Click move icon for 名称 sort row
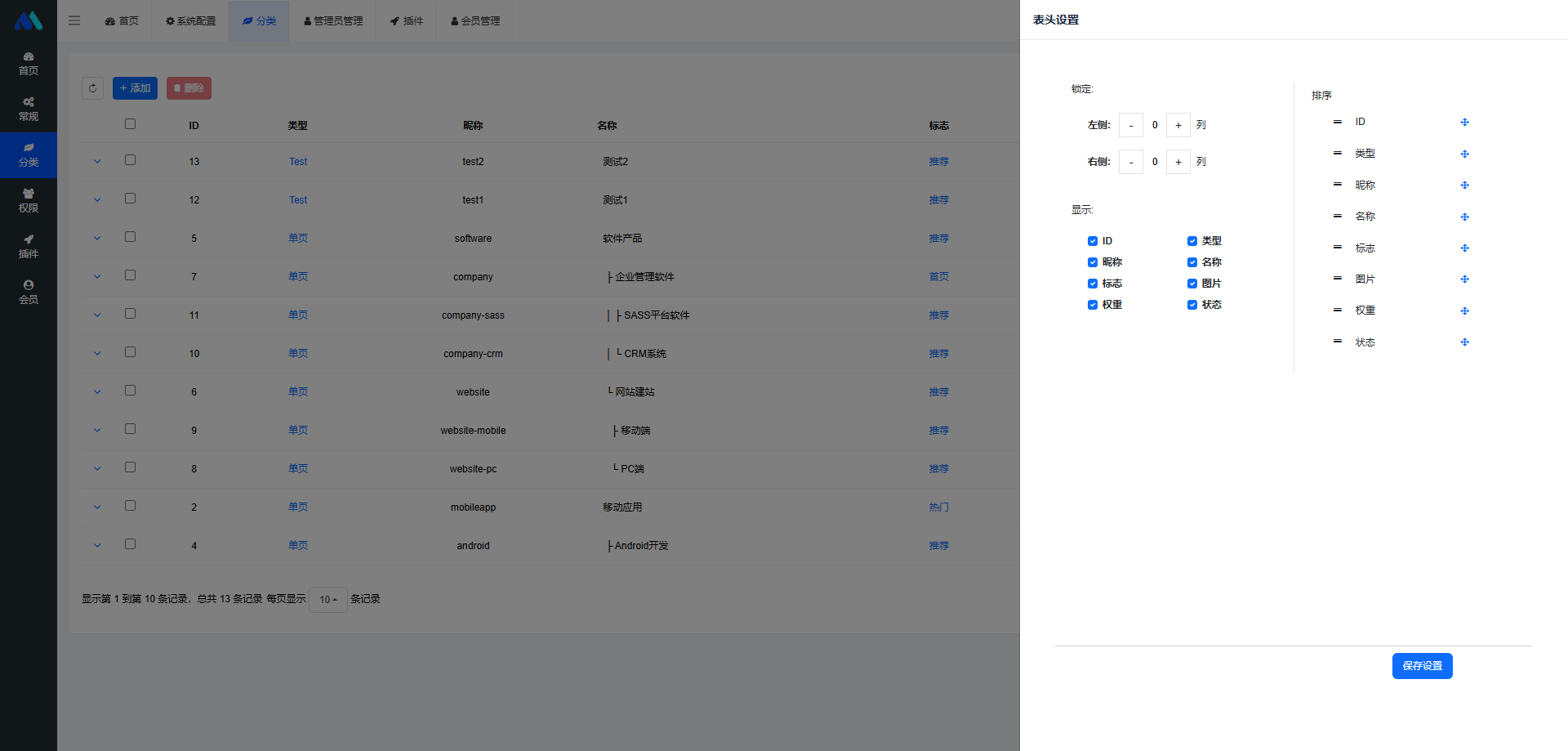The image size is (1568, 751). click(x=1464, y=217)
